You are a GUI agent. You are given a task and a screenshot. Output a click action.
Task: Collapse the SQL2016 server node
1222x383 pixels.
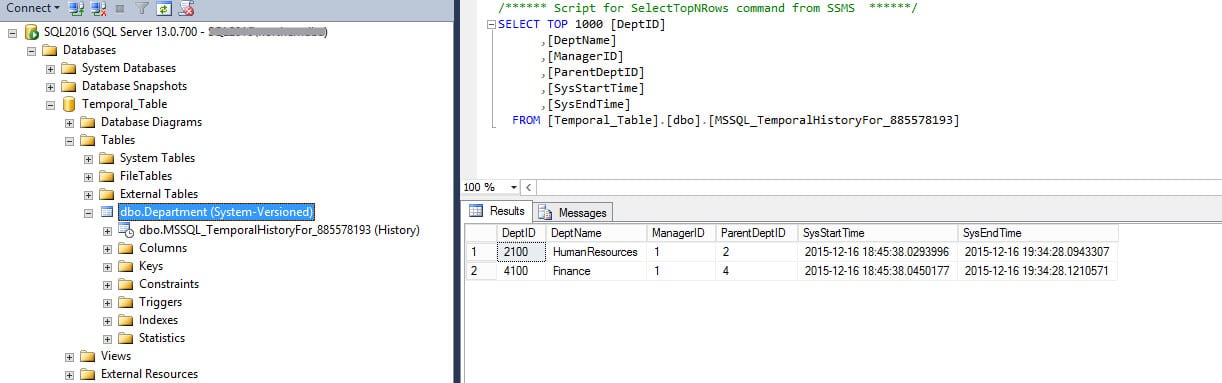(x=13, y=32)
